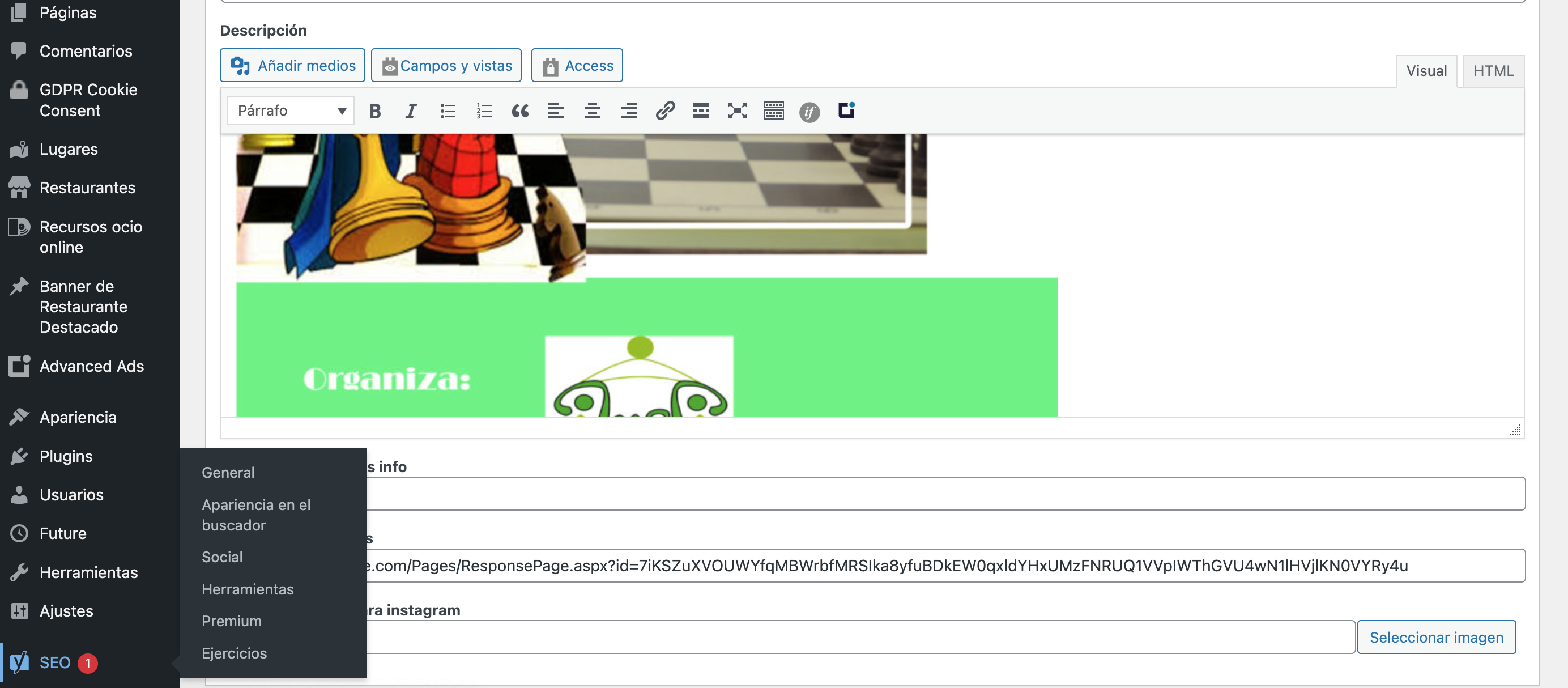Insert a numbered list
Viewport: 1568px width, 688px height.
point(484,111)
